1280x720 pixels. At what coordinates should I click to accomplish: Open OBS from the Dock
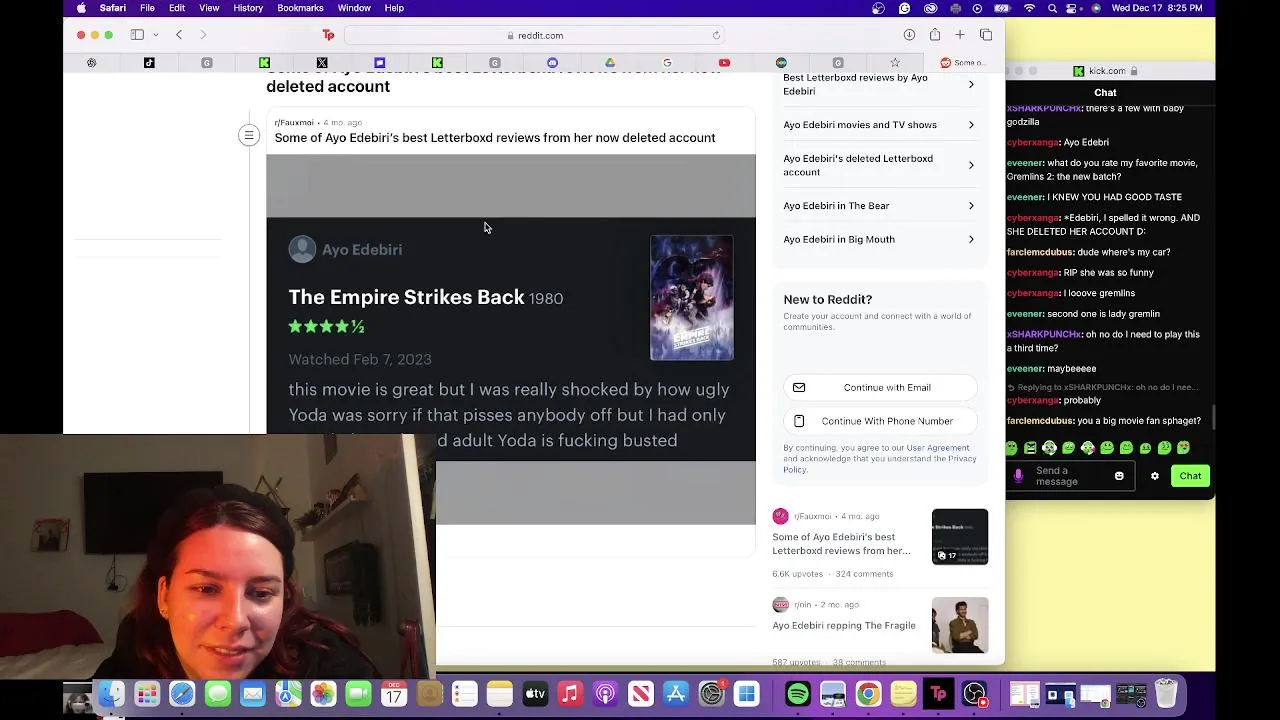[975, 694]
